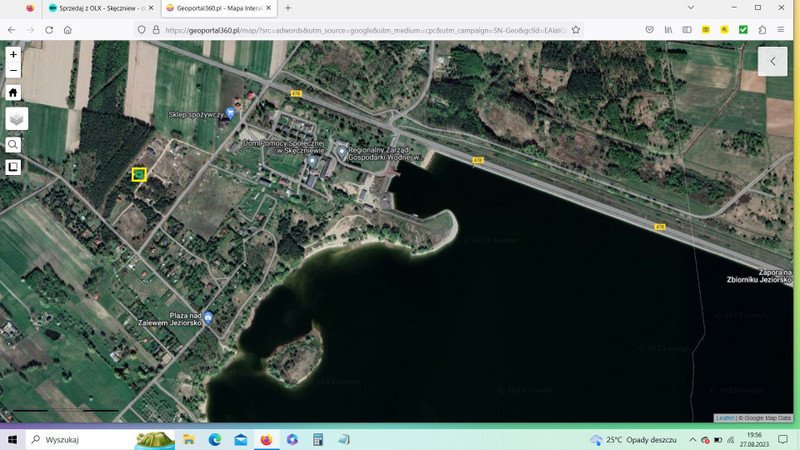
Task: Reload the geoportal360 page
Action: click(x=49, y=30)
